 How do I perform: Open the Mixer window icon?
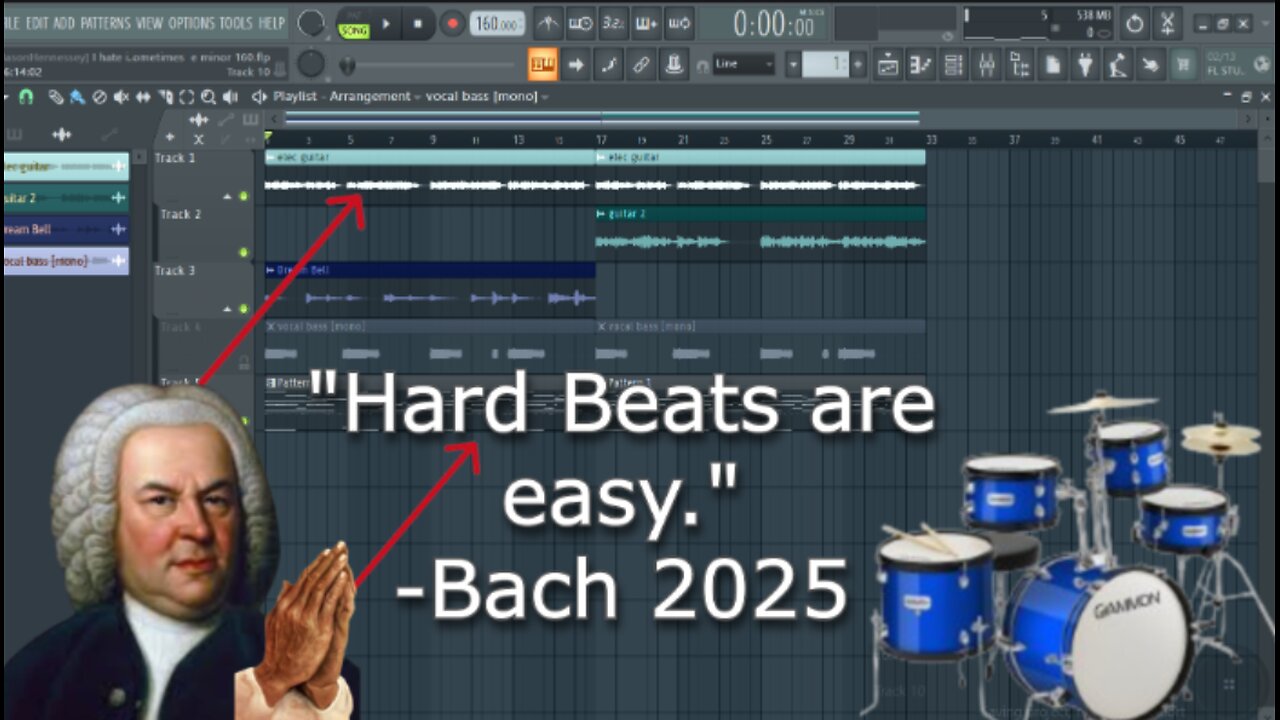(x=986, y=65)
